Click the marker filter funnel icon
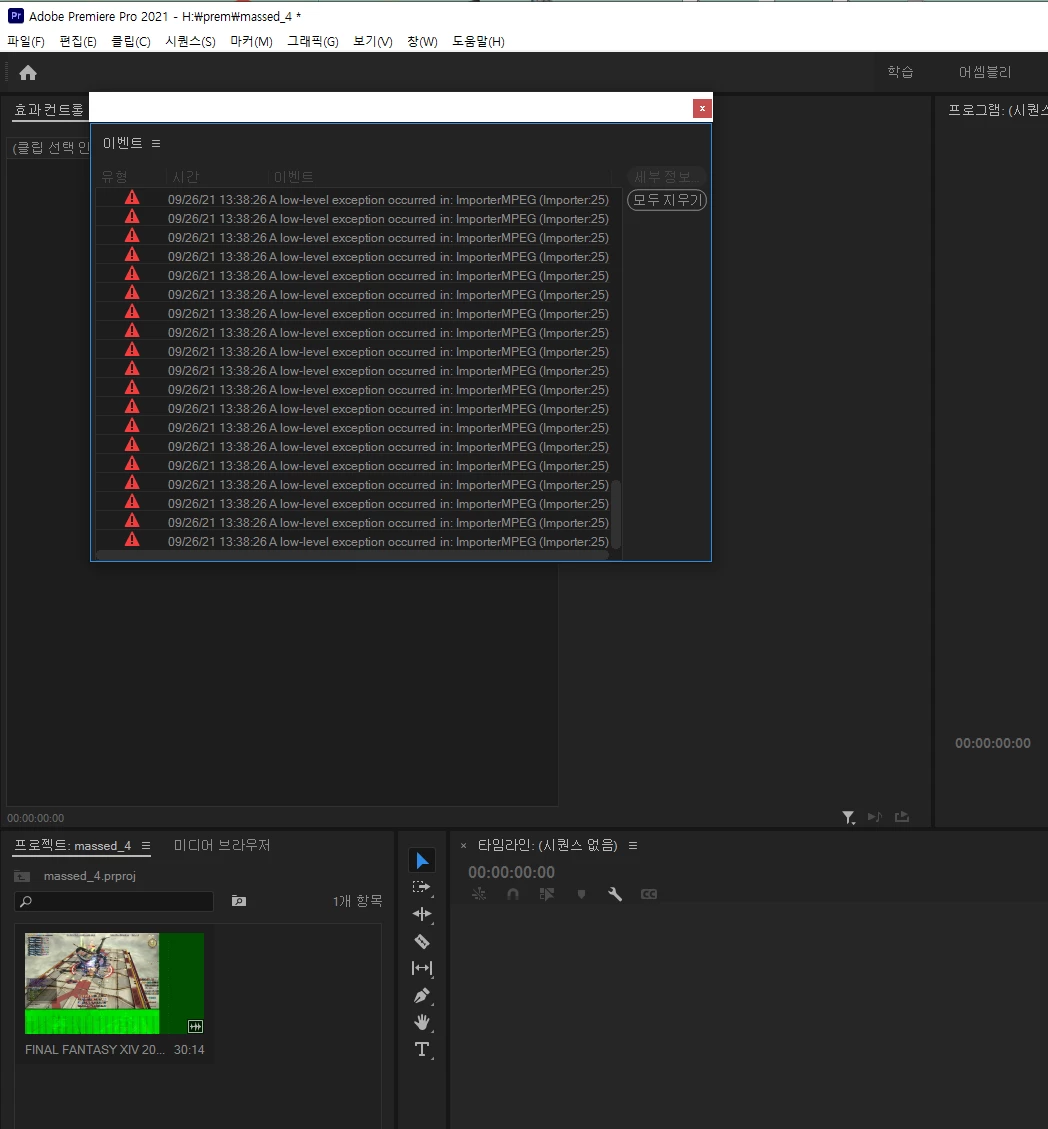The width and height of the screenshot is (1048, 1129). tap(849, 817)
